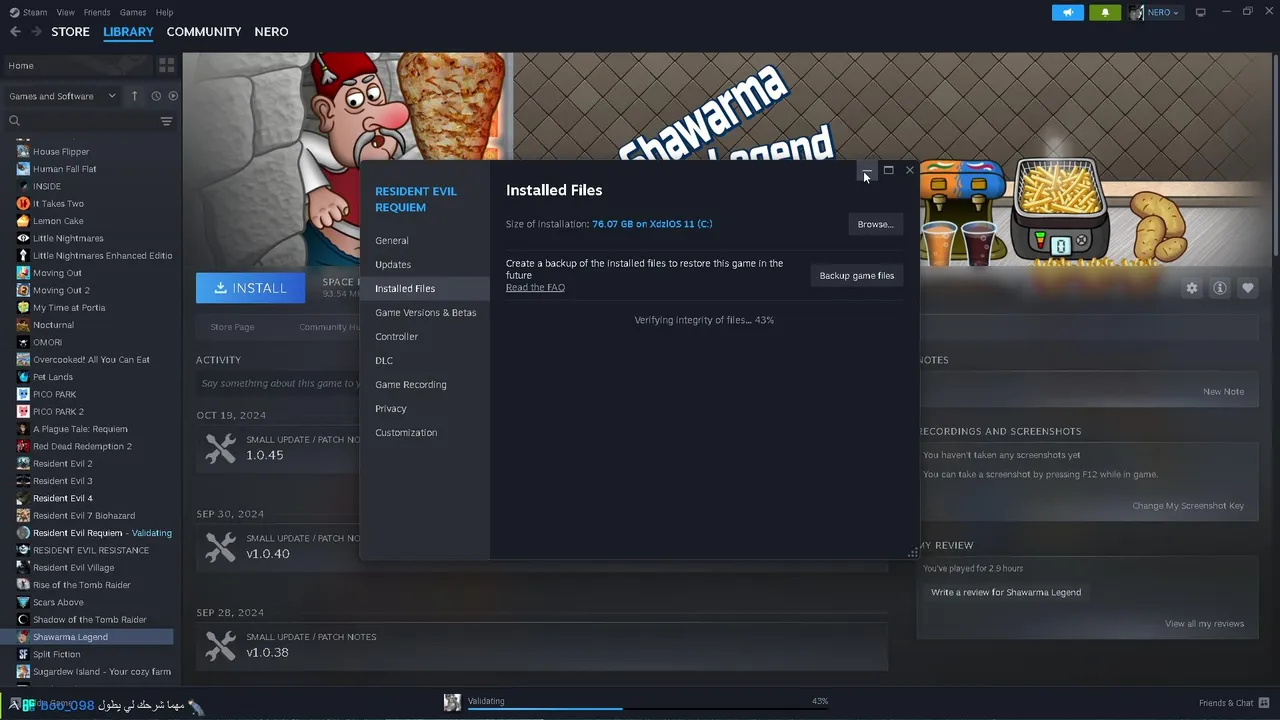Click INSIDE game icon in list
Image resolution: width=1280 pixels, height=720 pixels.
[23, 186]
